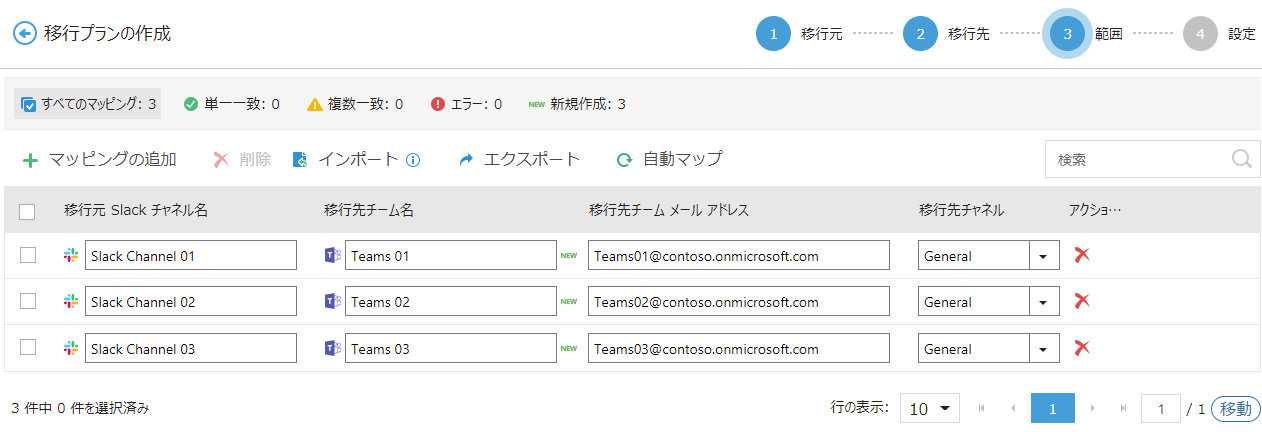
Task: Click Slack icon beside Slack Channel 01
Action: click(71, 255)
